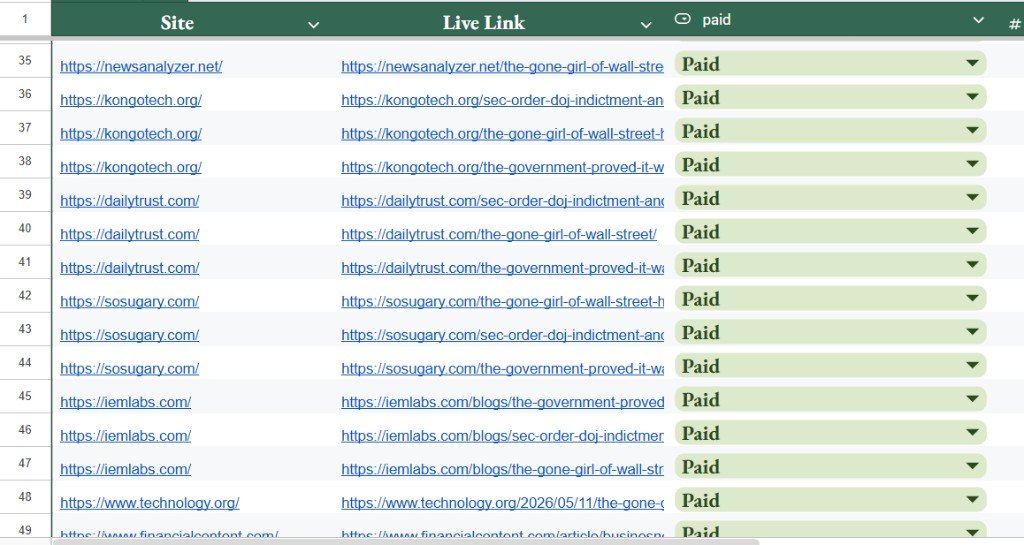Expand the Paid dropdown in row 43
Image resolution: width=1024 pixels, height=545 pixels.
(972, 332)
